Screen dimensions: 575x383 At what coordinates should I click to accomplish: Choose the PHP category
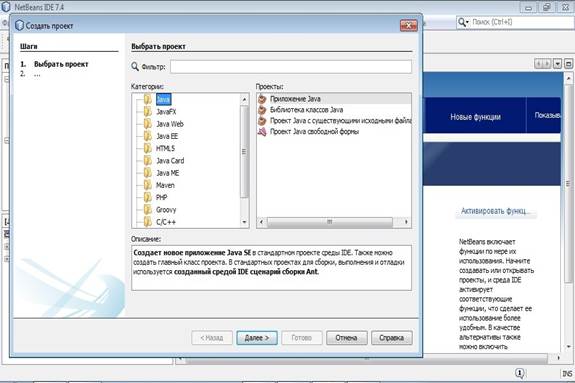coord(162,197)
